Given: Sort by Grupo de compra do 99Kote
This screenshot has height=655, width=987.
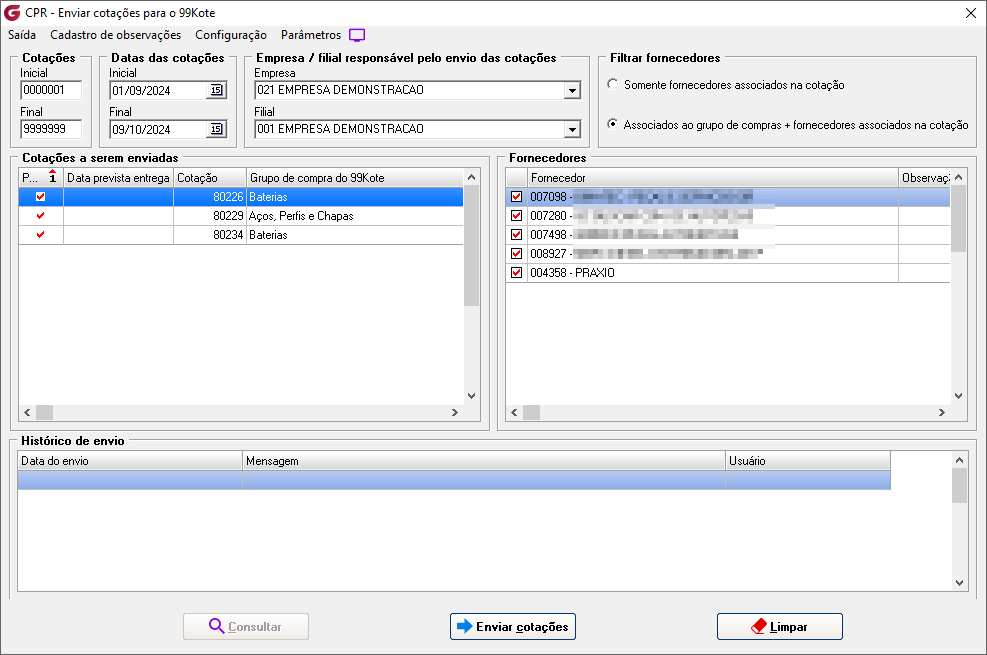Looking at the screenshot, I should [x=354, y=177].
